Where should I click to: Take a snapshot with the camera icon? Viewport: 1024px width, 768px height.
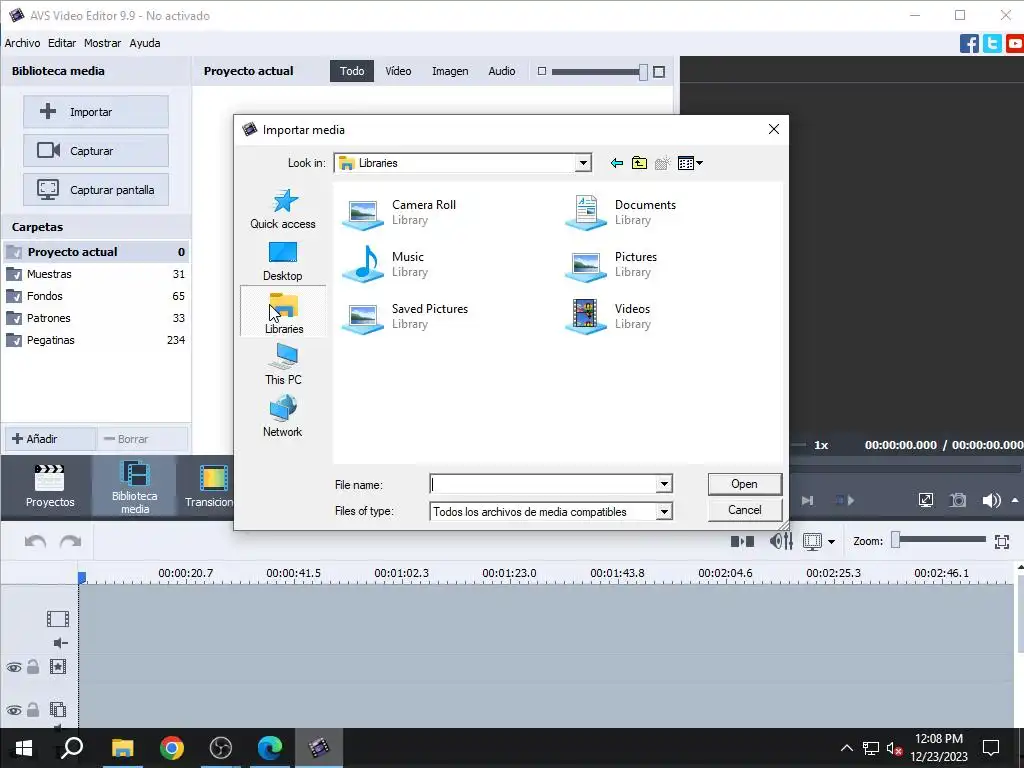958,500
